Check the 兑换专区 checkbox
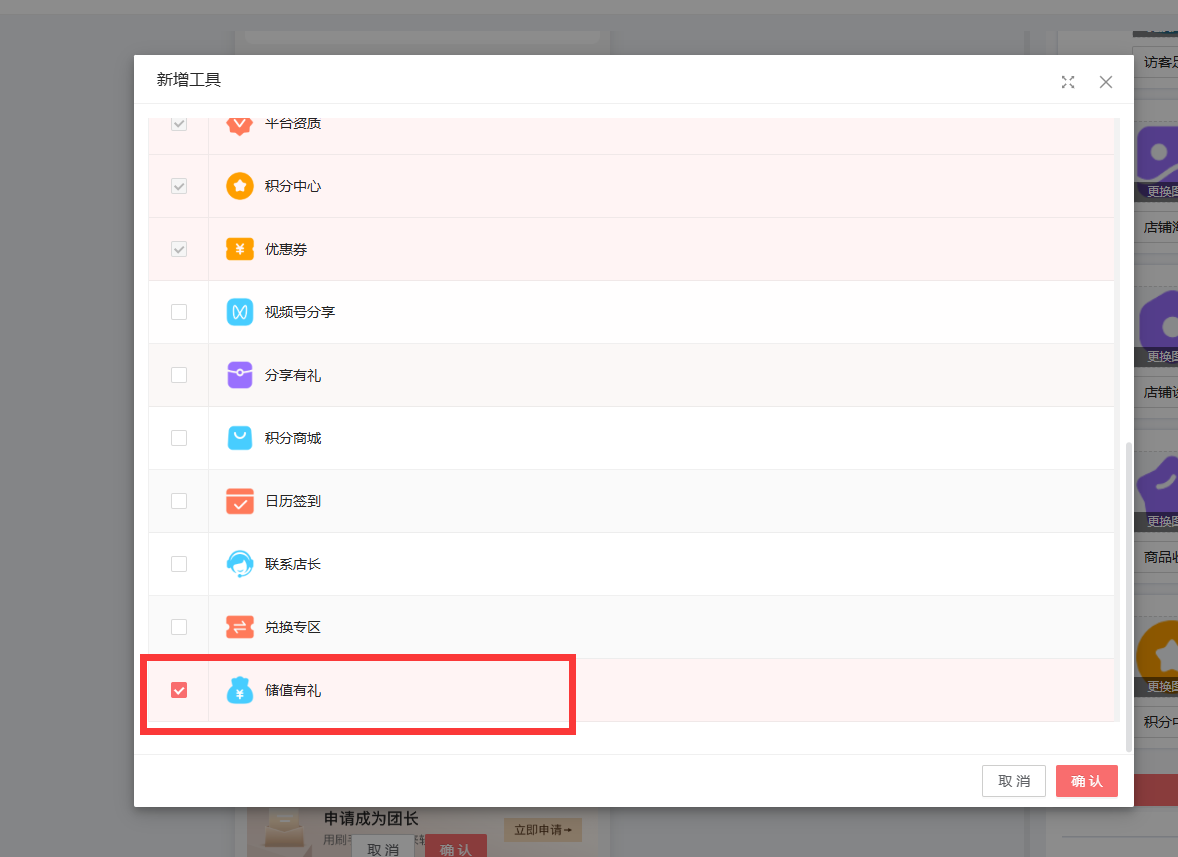The height and width of the screenshot is (857, 1178). coord(179,627)
